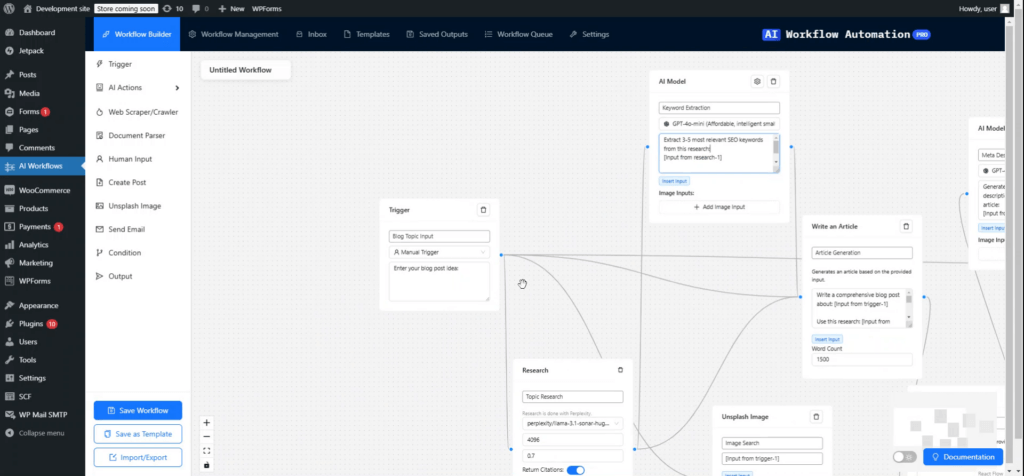Image resolution: width=1024 pixels, height=476 pixels.
Task: Click the fit view canvas control
Action: (206, 451)
